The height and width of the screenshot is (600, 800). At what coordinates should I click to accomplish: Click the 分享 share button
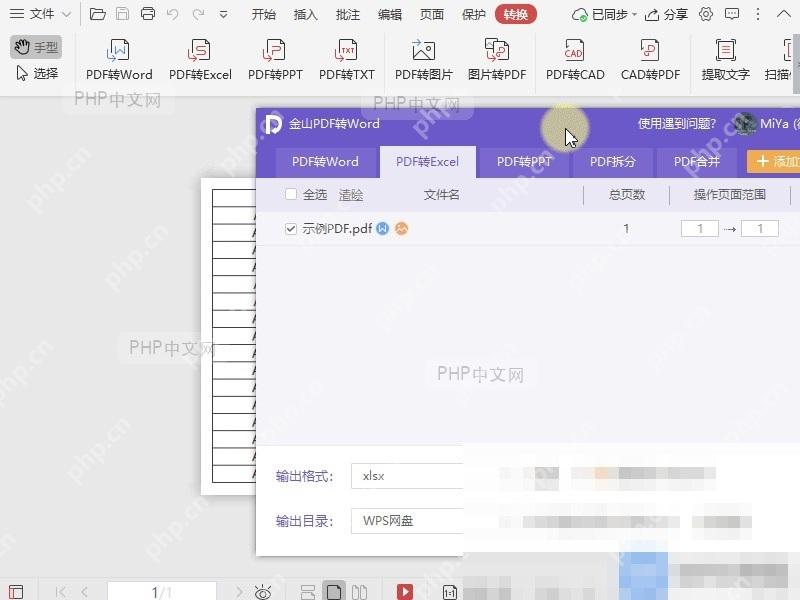point(666,14)
